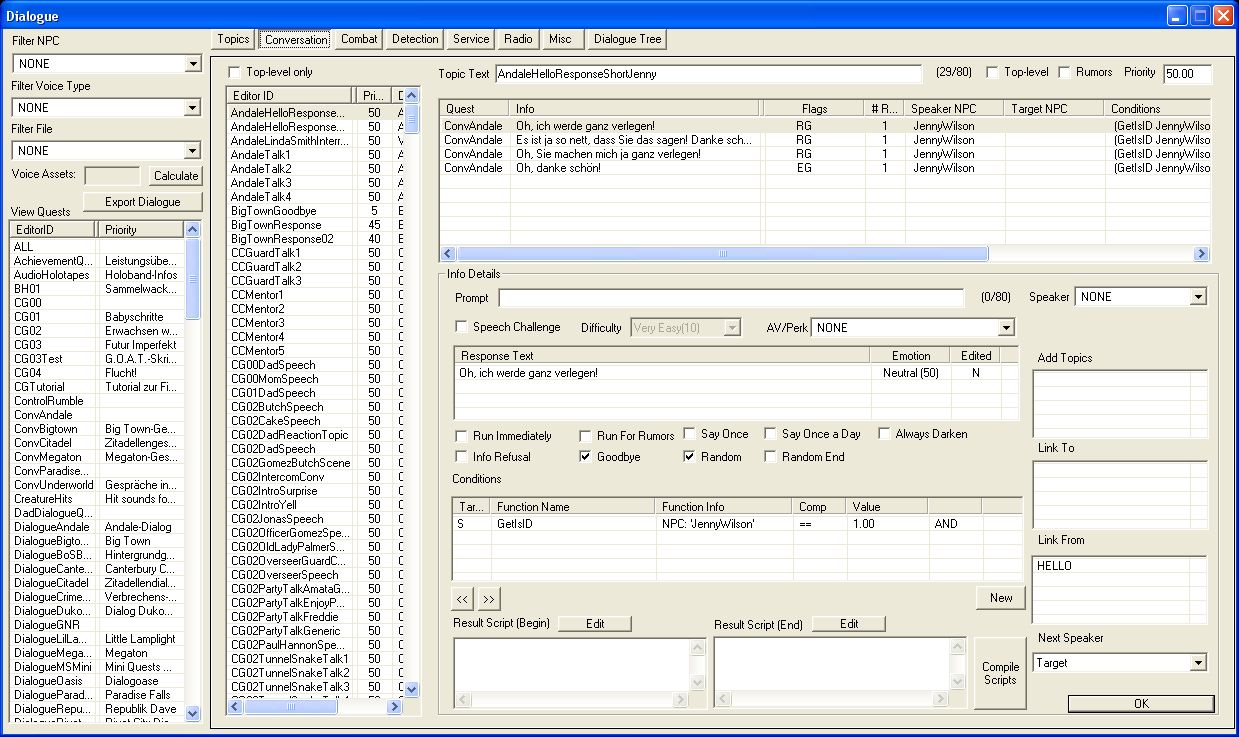The width and height of the screenshot is (1239, 737).
Task: Select the GetIsID condition row
Action: click(737, 523)
